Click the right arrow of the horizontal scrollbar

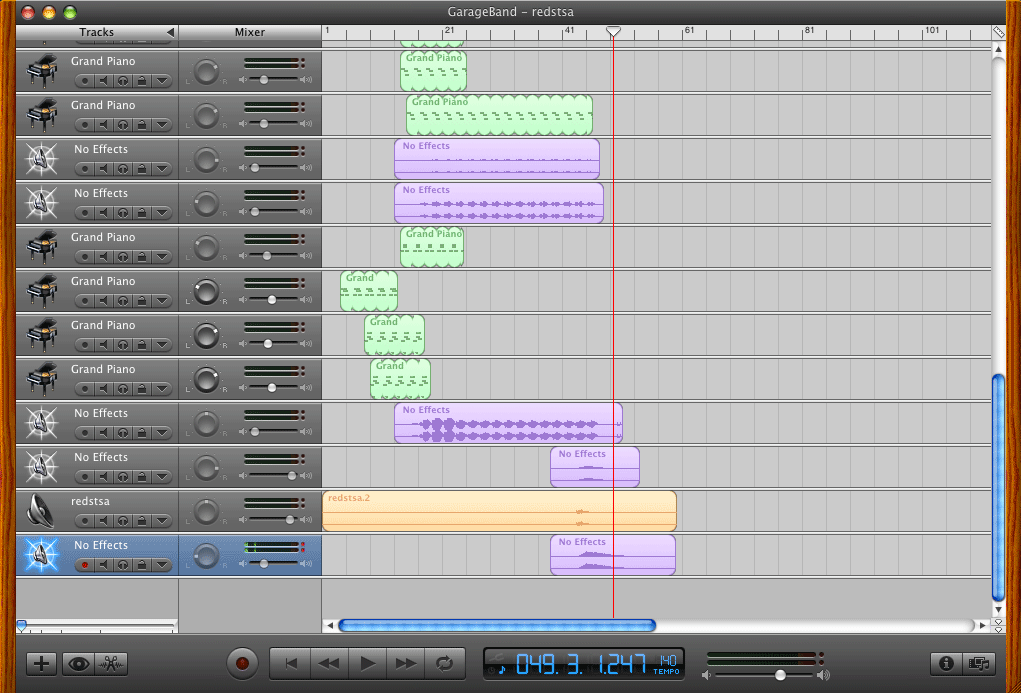(x=982, y=626)
